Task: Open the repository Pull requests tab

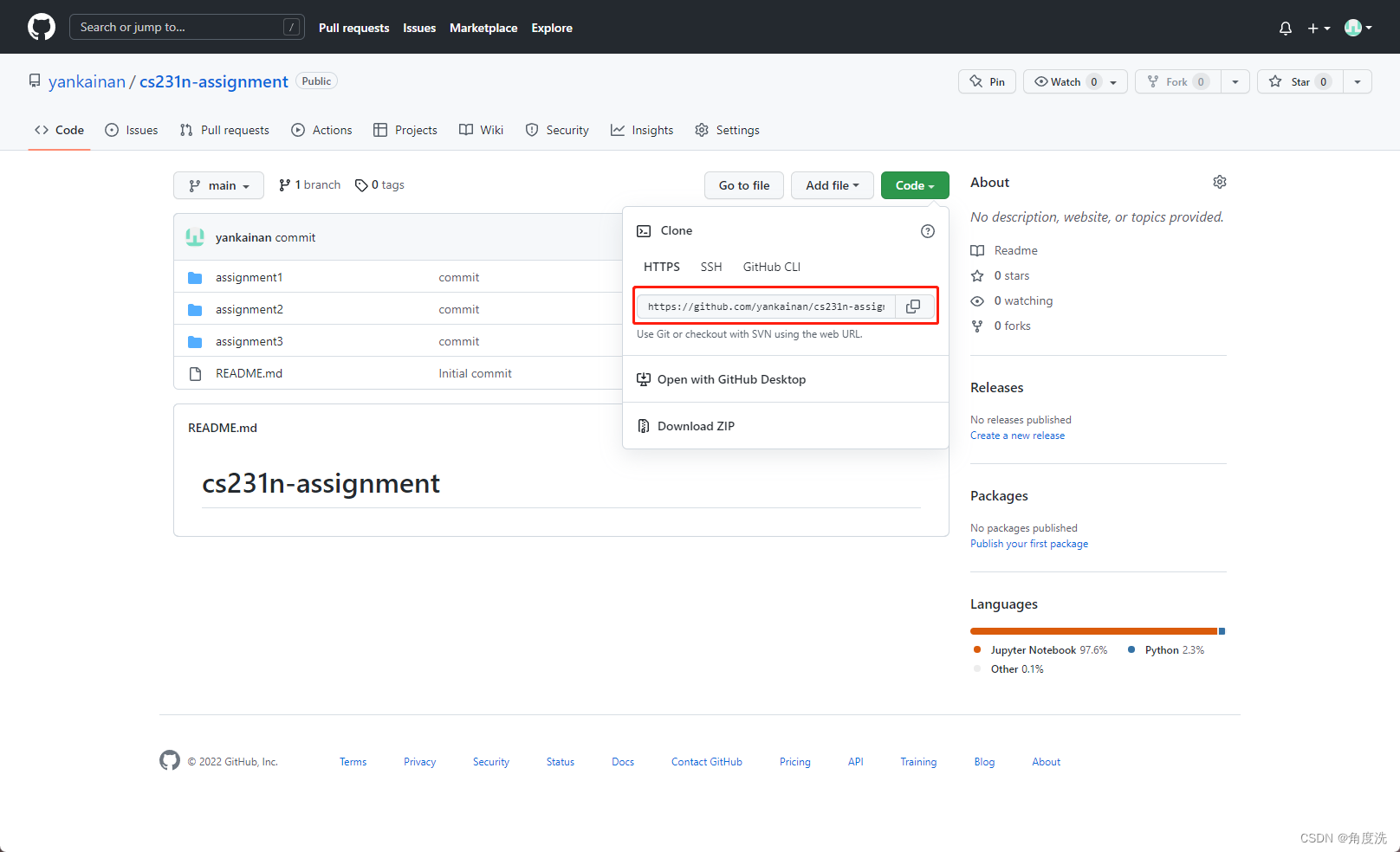Action: 224,130
